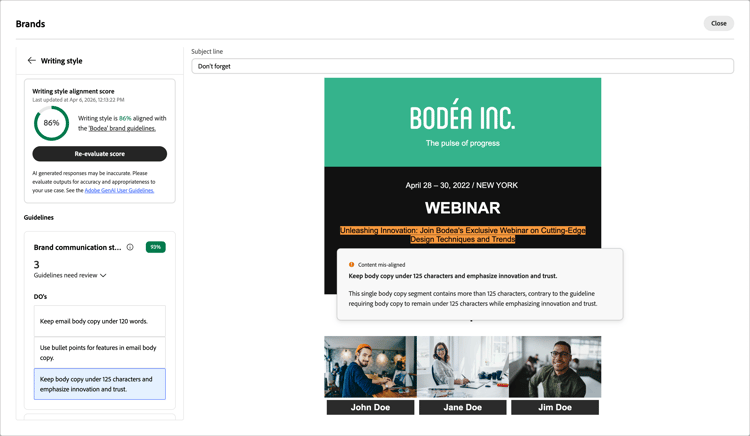Click the Content mis-aligned label in tooltip
This screenshot has width=750, height=436.
381,264
